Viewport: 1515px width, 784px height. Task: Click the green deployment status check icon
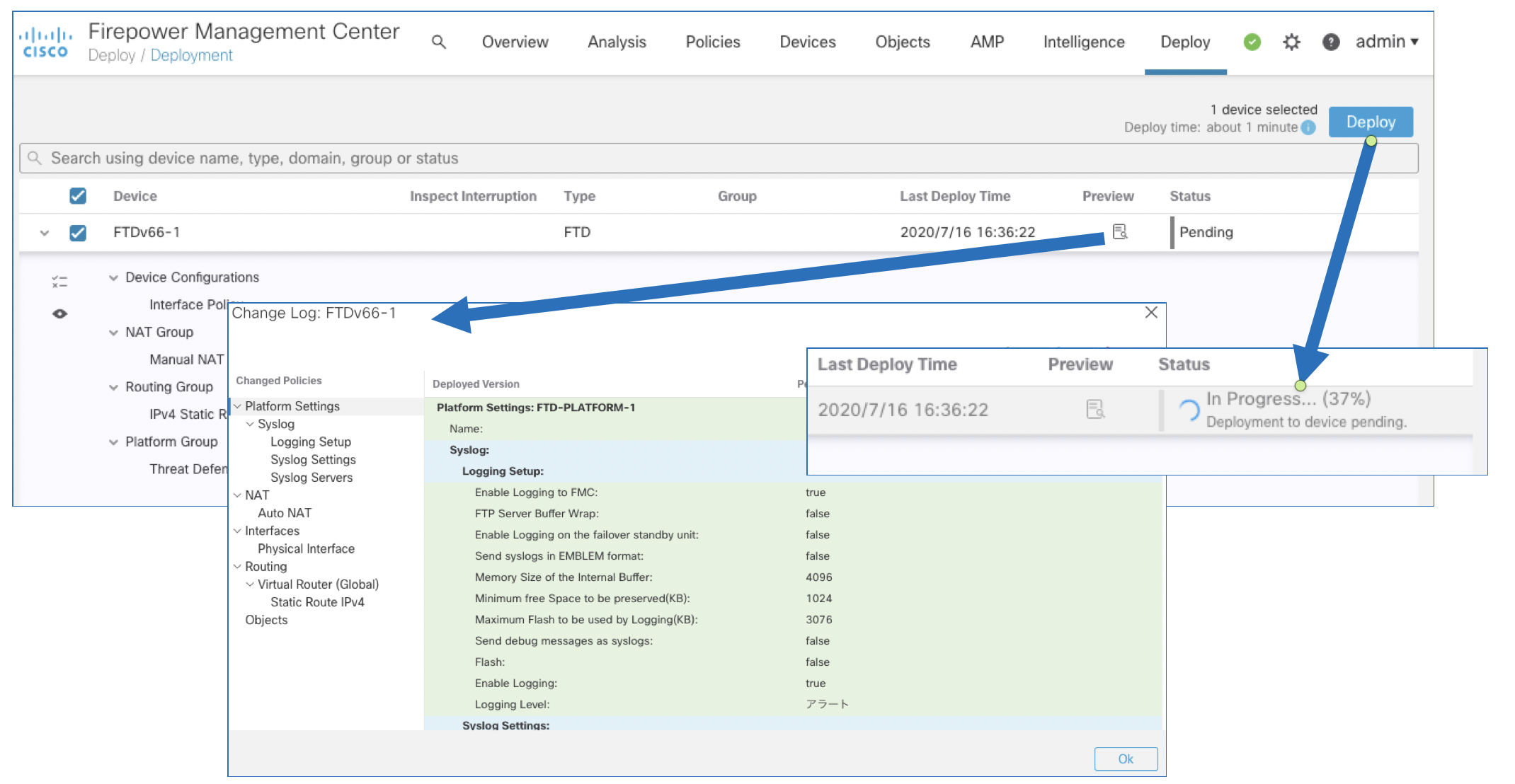1252,42
